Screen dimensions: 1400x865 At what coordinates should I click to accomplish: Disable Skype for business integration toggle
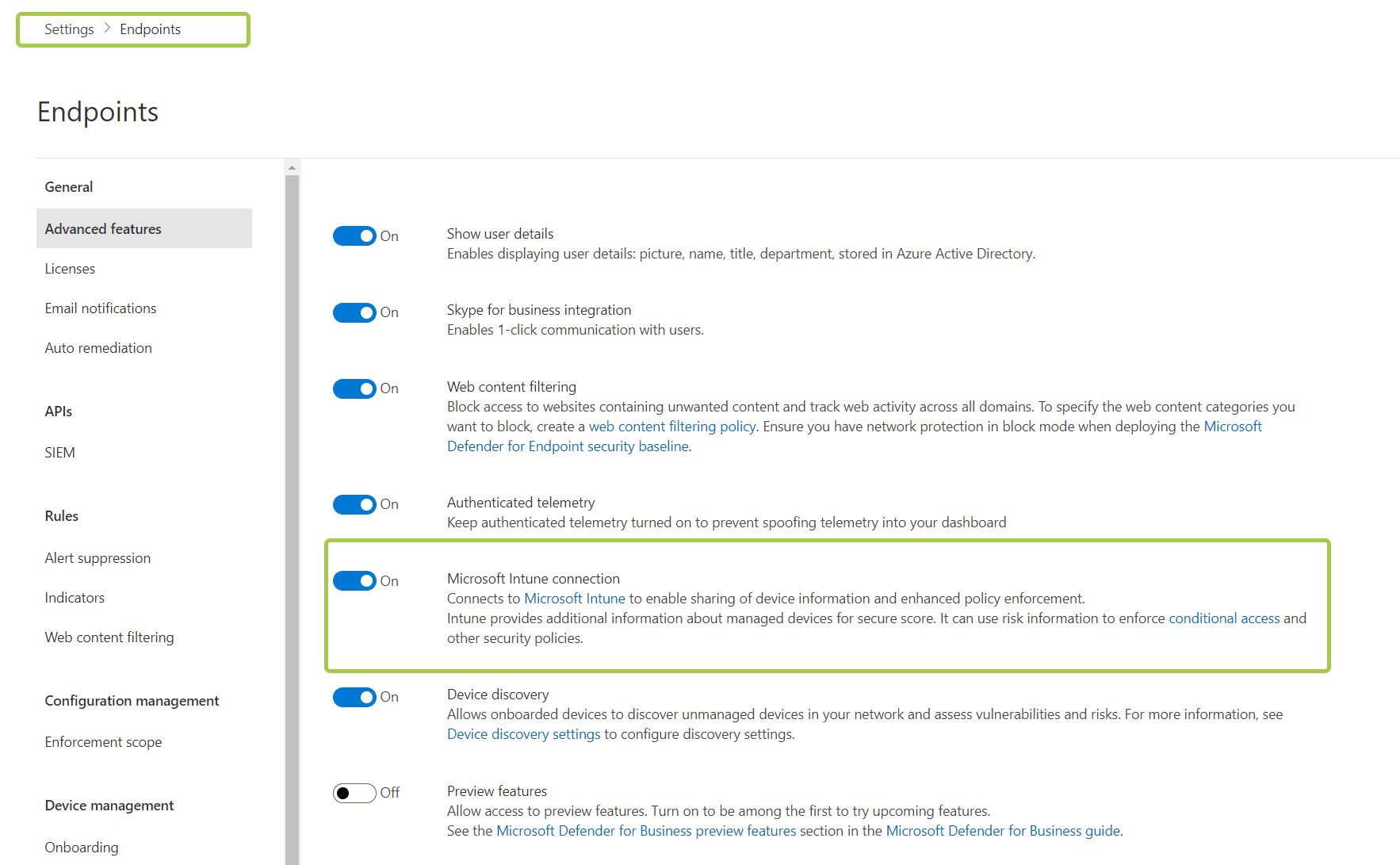coord(354,312)
